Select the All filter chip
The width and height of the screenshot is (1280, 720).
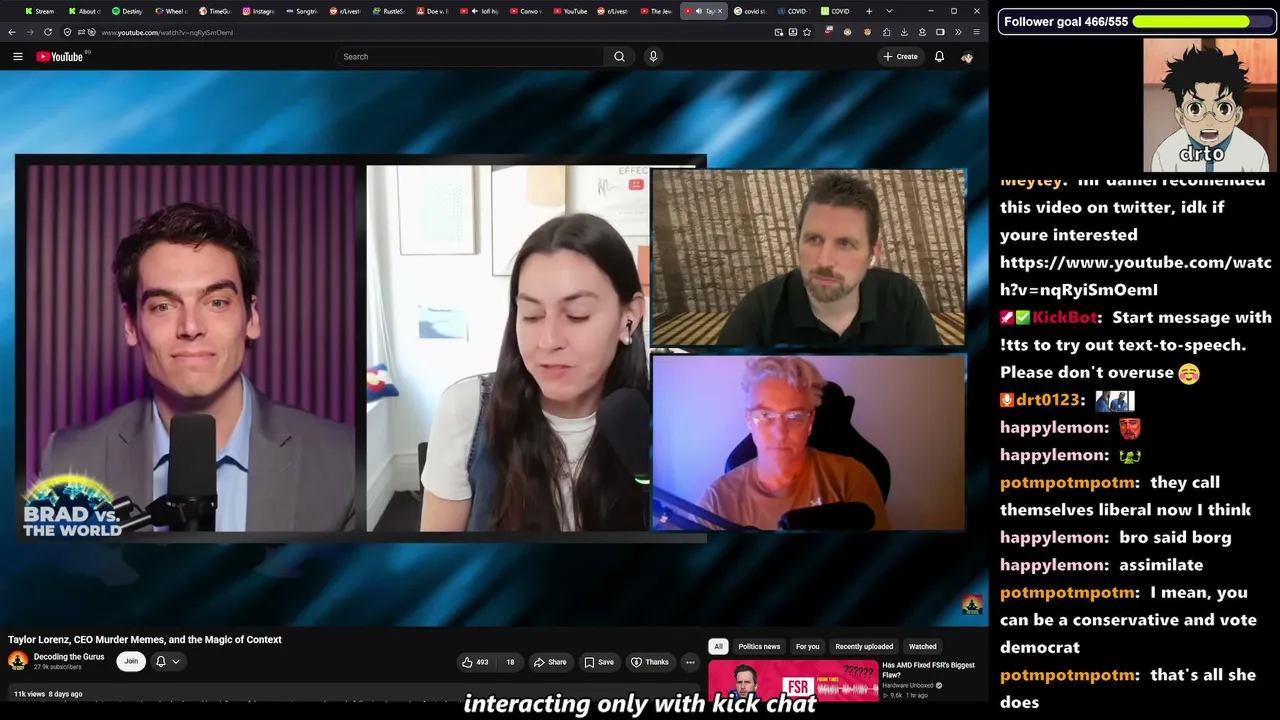click(718, 647)
